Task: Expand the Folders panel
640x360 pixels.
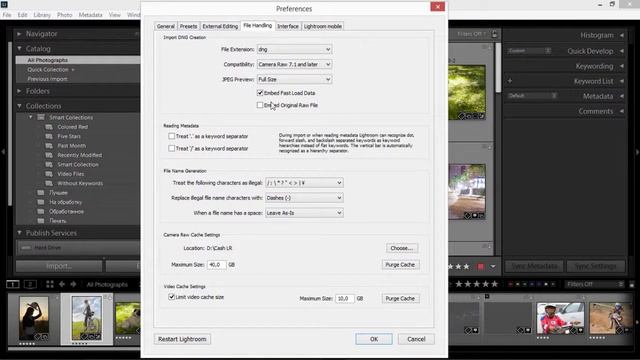Action: (x=19, y=91)
